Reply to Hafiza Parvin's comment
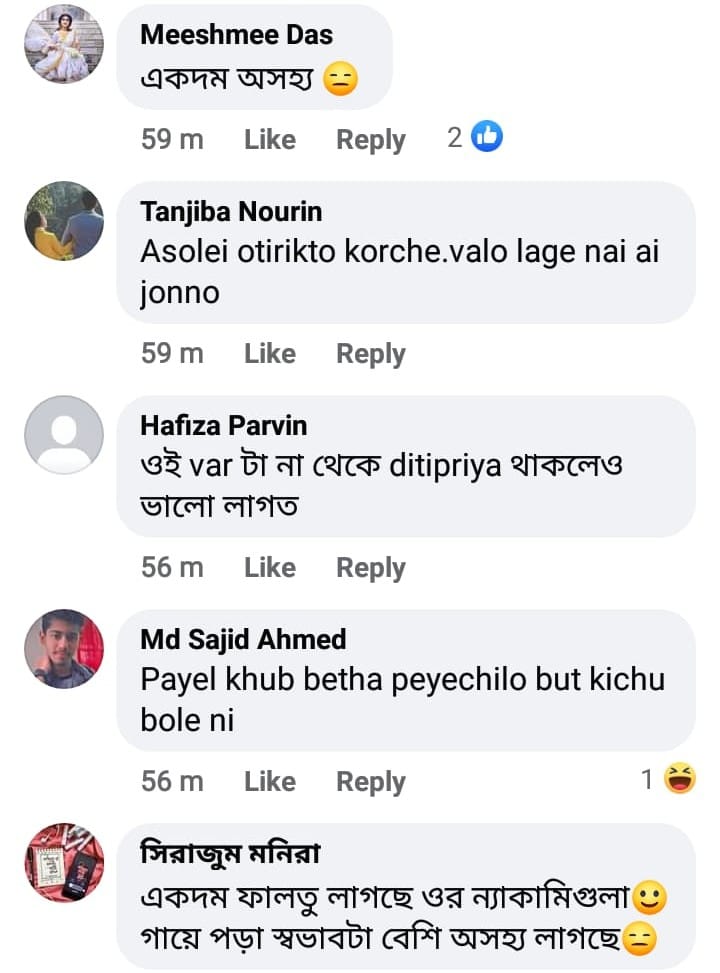This screenshot has width=720, height=973. (371, 568)
